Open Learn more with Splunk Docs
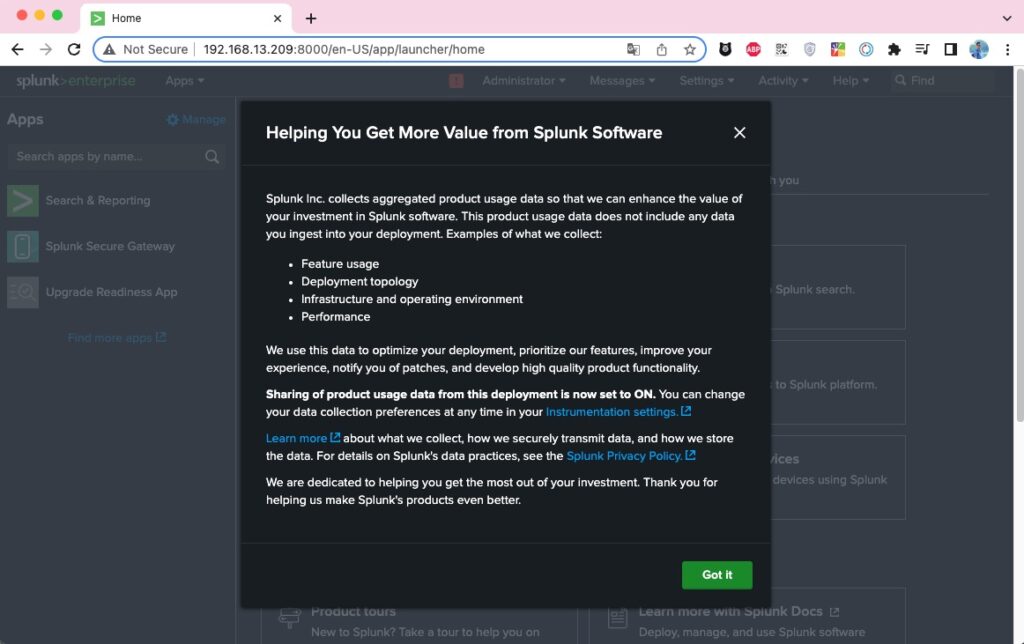Screen dimensions: 1024x644 point(747,617)
